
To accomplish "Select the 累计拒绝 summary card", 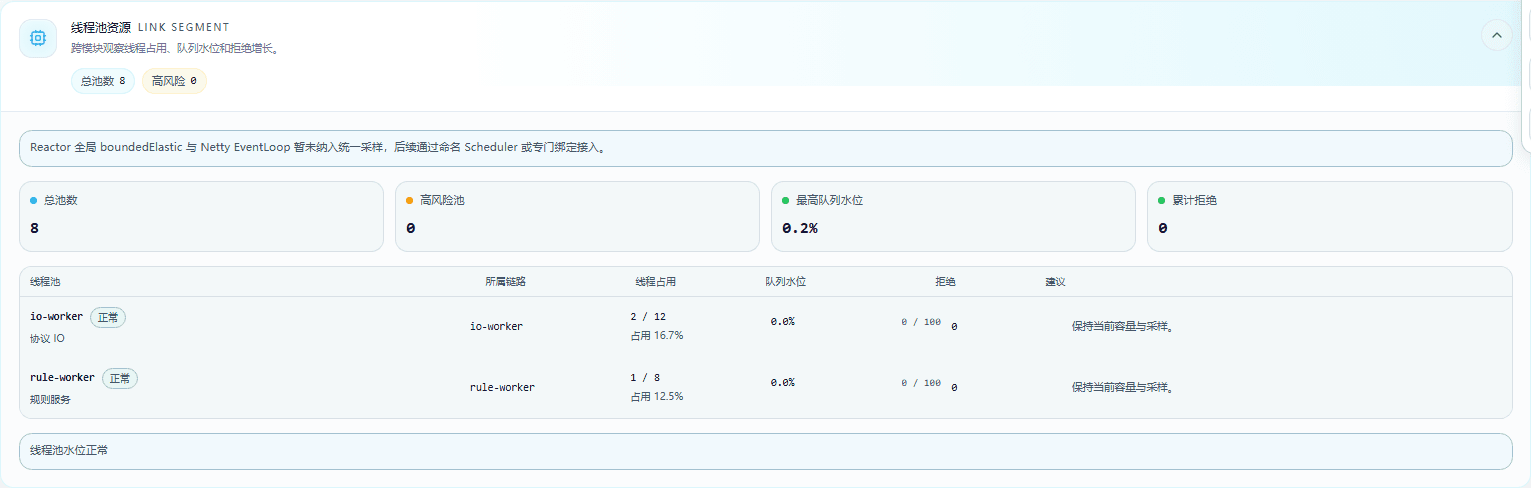I will point(1329,216).
